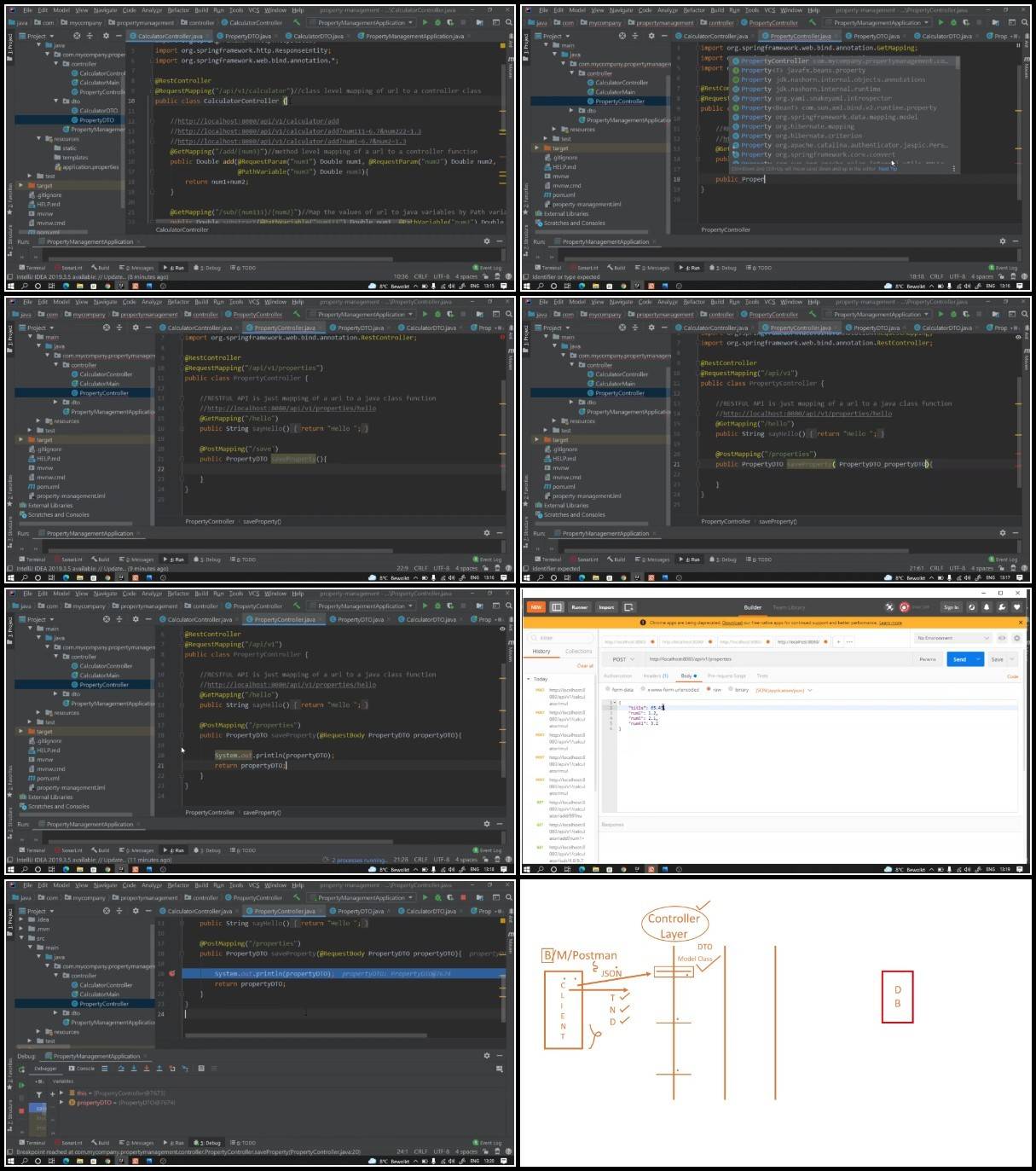The width and height of the screenshot is (1036, 1171).
Task: Click the blue Send button in Postman
Action: click(959, 659)
